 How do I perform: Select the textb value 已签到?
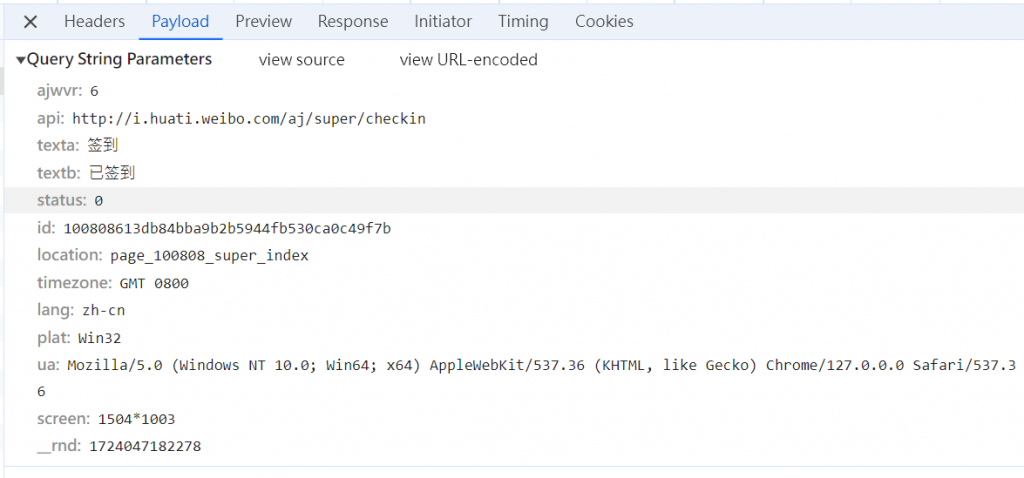112,173
